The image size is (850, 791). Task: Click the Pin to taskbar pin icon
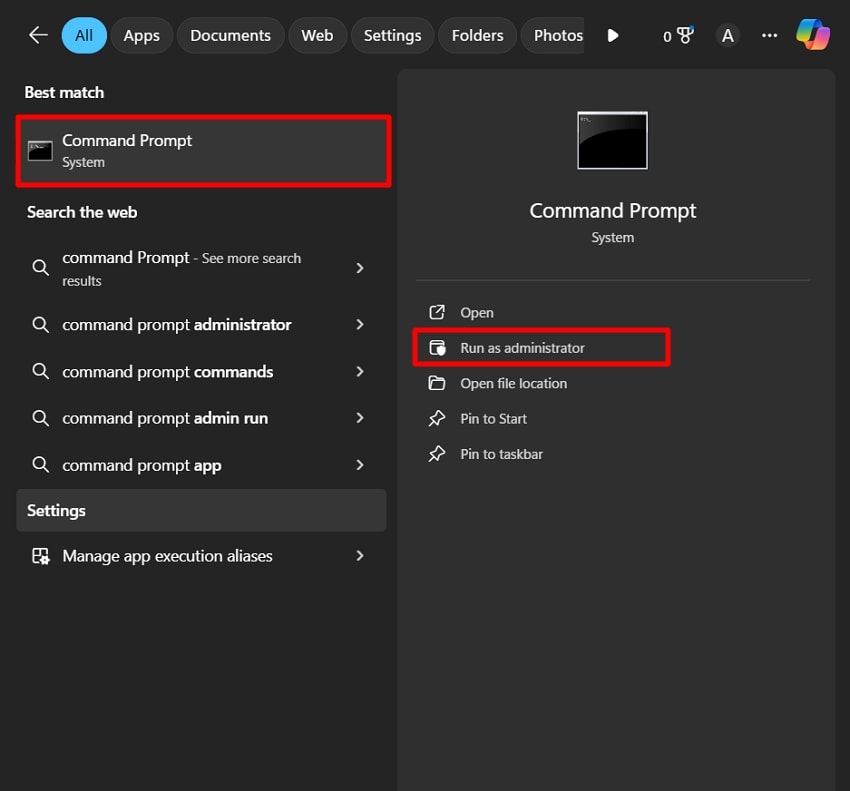click(438, 454)
